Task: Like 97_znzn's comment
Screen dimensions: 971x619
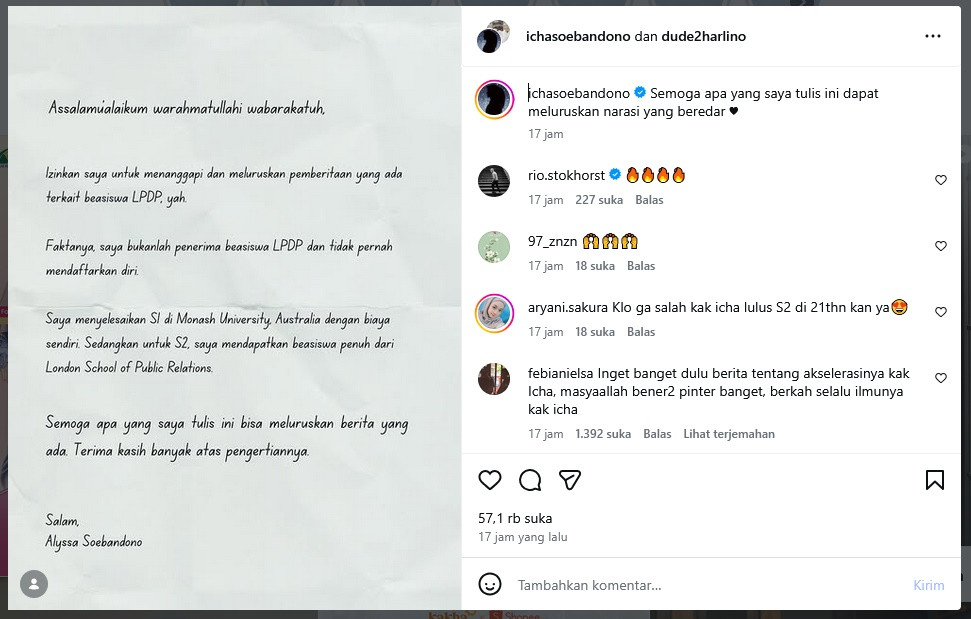Action: [941, 246]
